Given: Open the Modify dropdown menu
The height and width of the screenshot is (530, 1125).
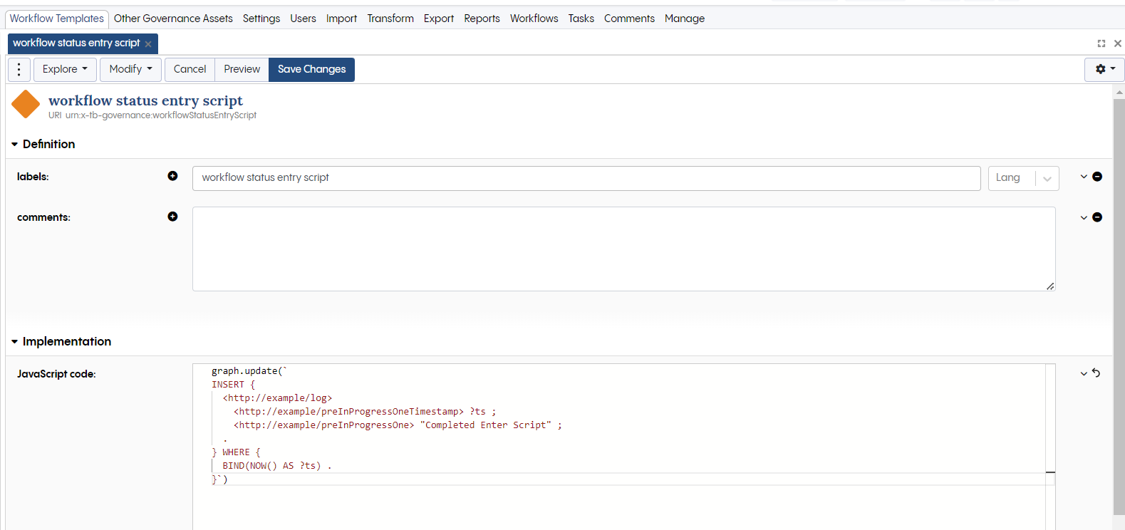Looking at the screenshot, I should pyautogui.click(x=131, y=69).
